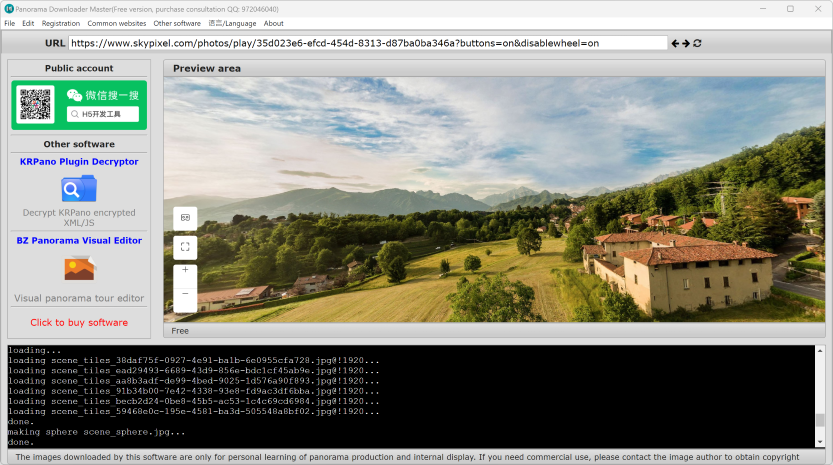833x465 pixels.
Task: Refresh the page using the reload icon
Action: point(697,44)
